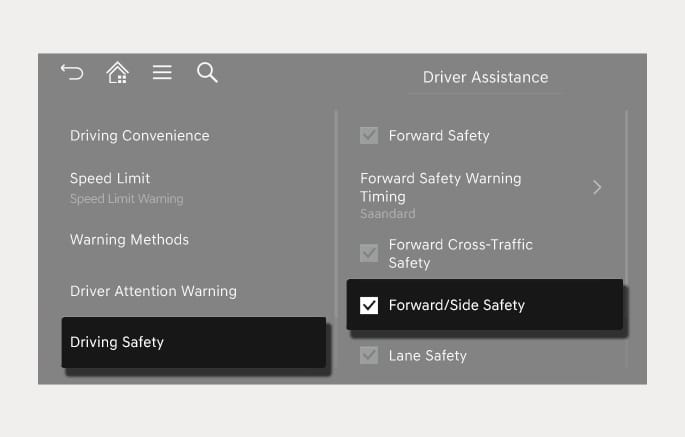Click the right-side list scrollbar
This screenshot has height=437, width=685.
pos(626,239)
